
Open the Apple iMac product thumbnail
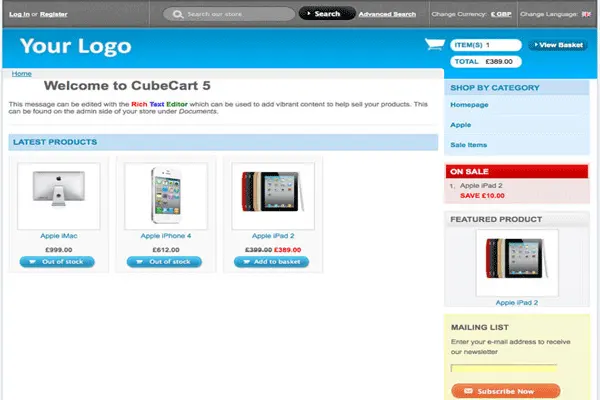tap(59, 196)
